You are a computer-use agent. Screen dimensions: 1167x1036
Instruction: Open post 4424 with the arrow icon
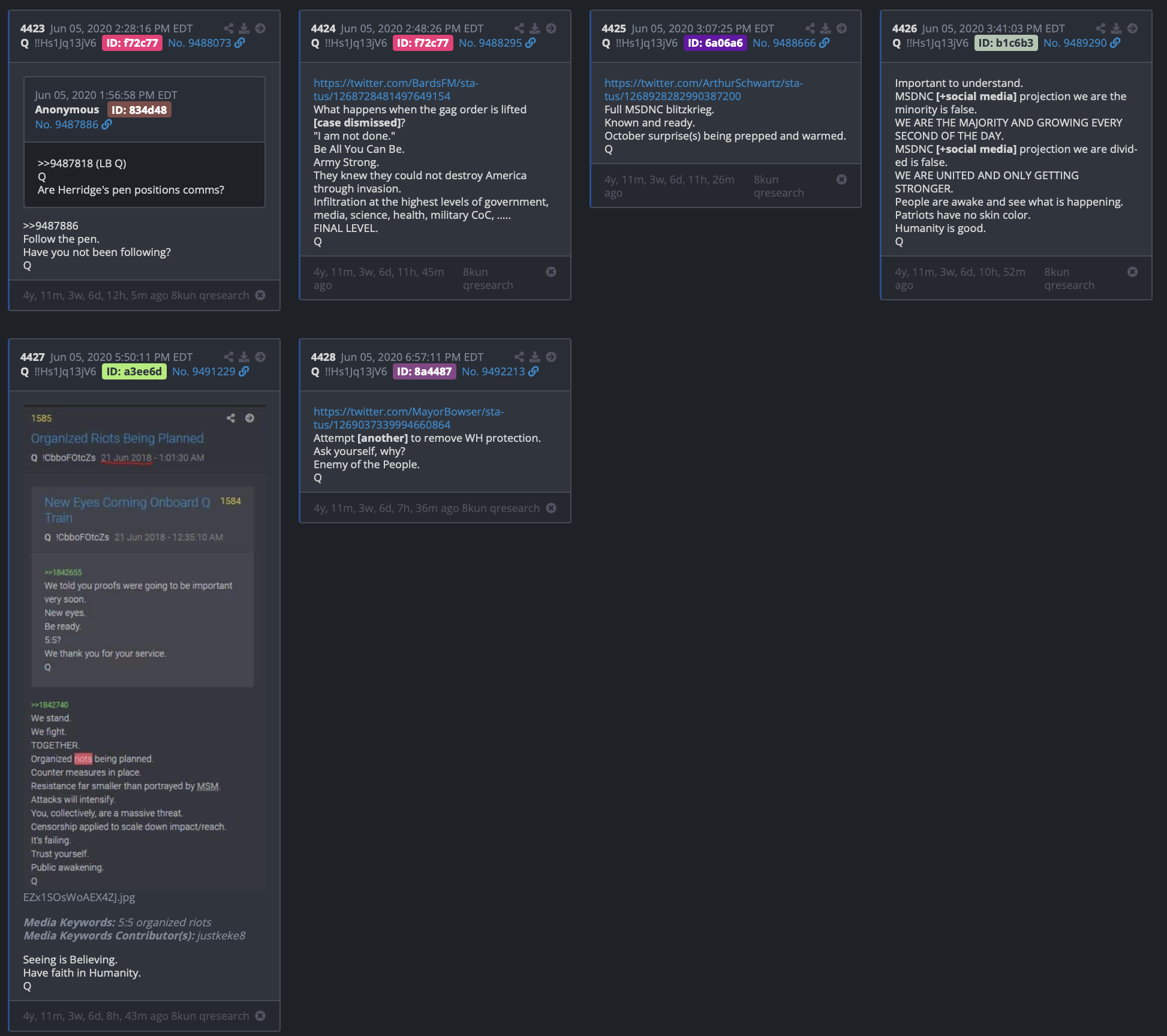point(551,28)
